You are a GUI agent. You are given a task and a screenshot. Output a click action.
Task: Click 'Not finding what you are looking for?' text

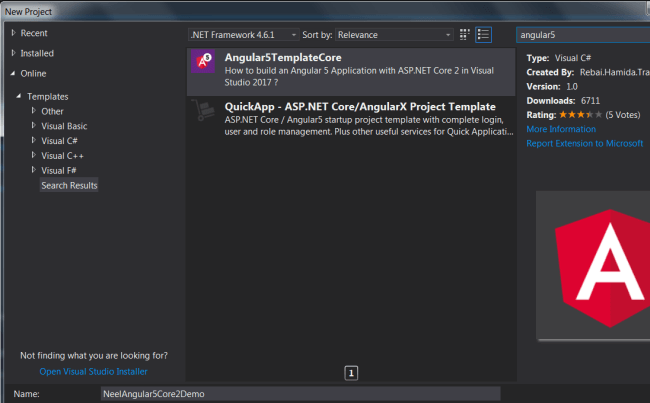coord(94,355)
